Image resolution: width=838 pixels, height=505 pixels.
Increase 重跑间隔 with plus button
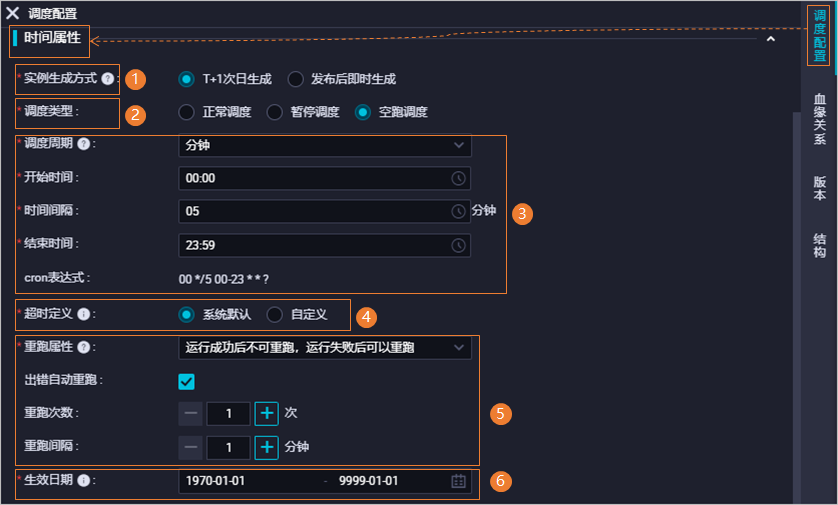click(x=267, y=447)
